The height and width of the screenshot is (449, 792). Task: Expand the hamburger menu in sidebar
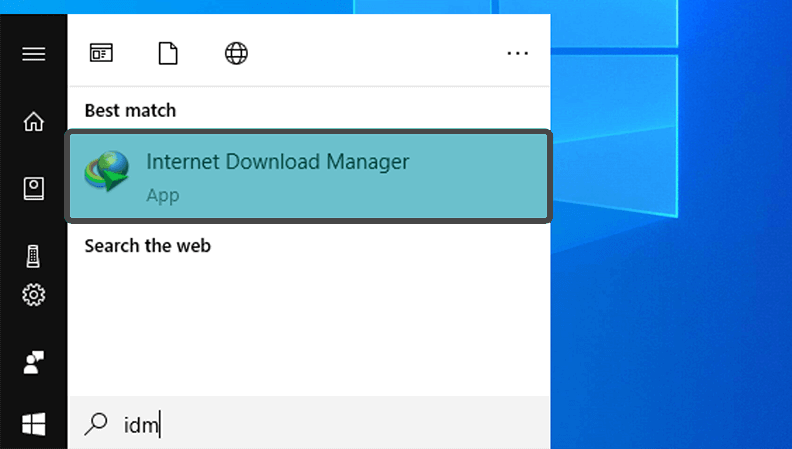tap(33, 54)
